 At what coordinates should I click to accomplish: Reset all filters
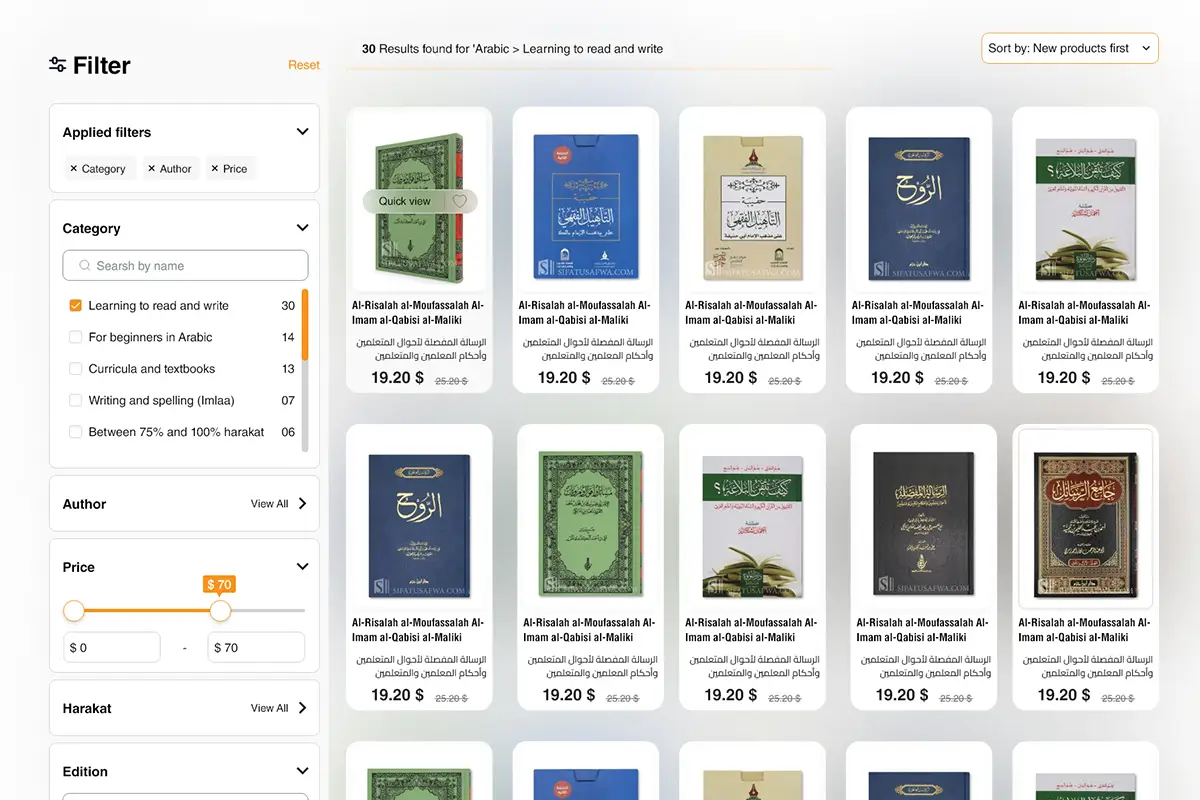(304, 65)
